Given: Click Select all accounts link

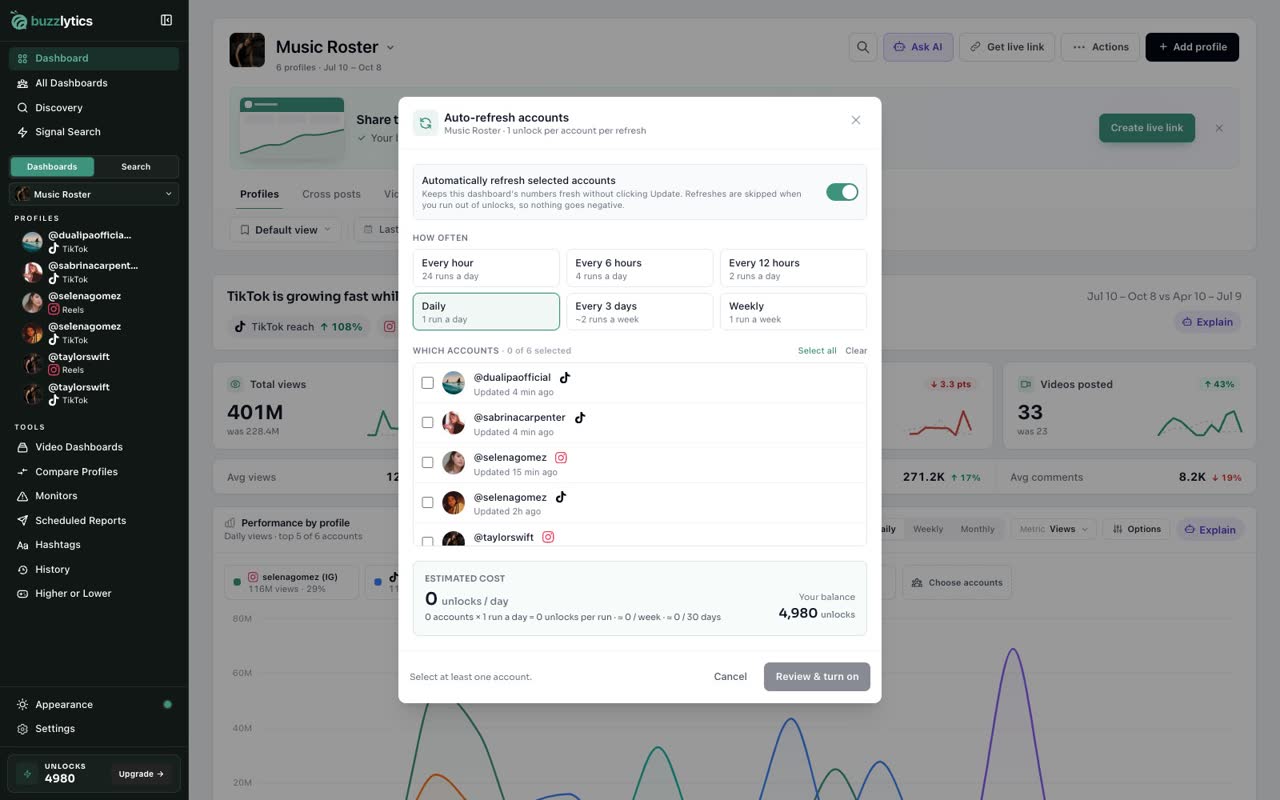Looking at the screenshot, I should point(817,351).
